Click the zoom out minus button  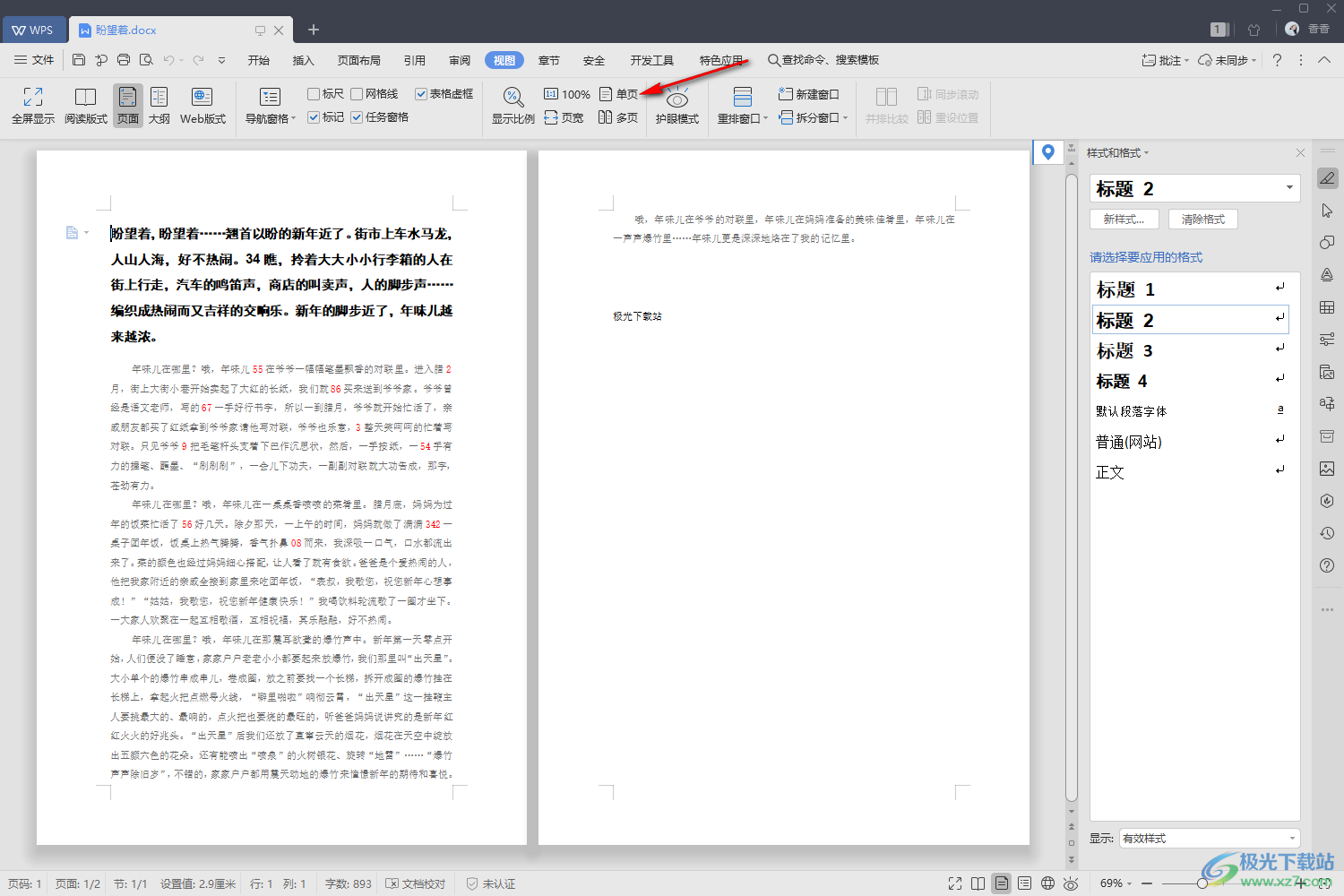point(1147,883)
